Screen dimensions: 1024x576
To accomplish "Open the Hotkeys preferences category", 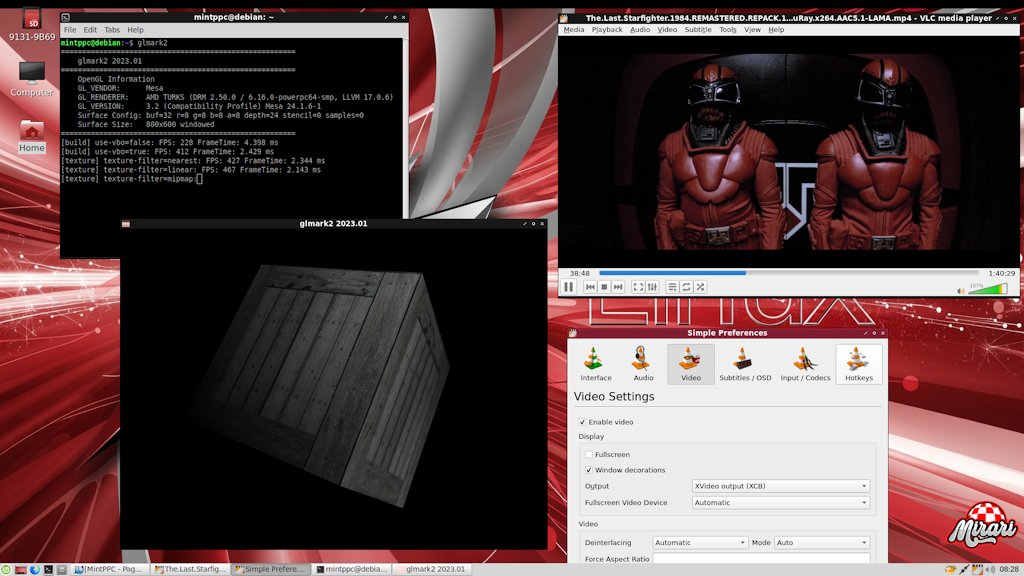I will click(x=859, y=364).
